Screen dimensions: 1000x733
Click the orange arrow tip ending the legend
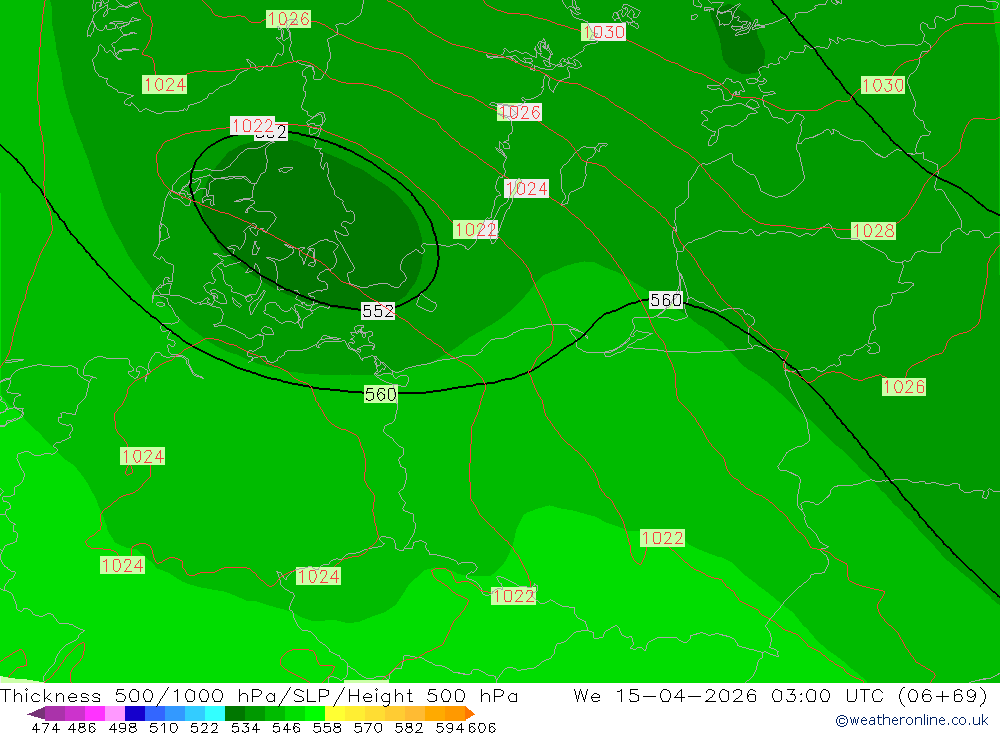(x=469, y=713)
